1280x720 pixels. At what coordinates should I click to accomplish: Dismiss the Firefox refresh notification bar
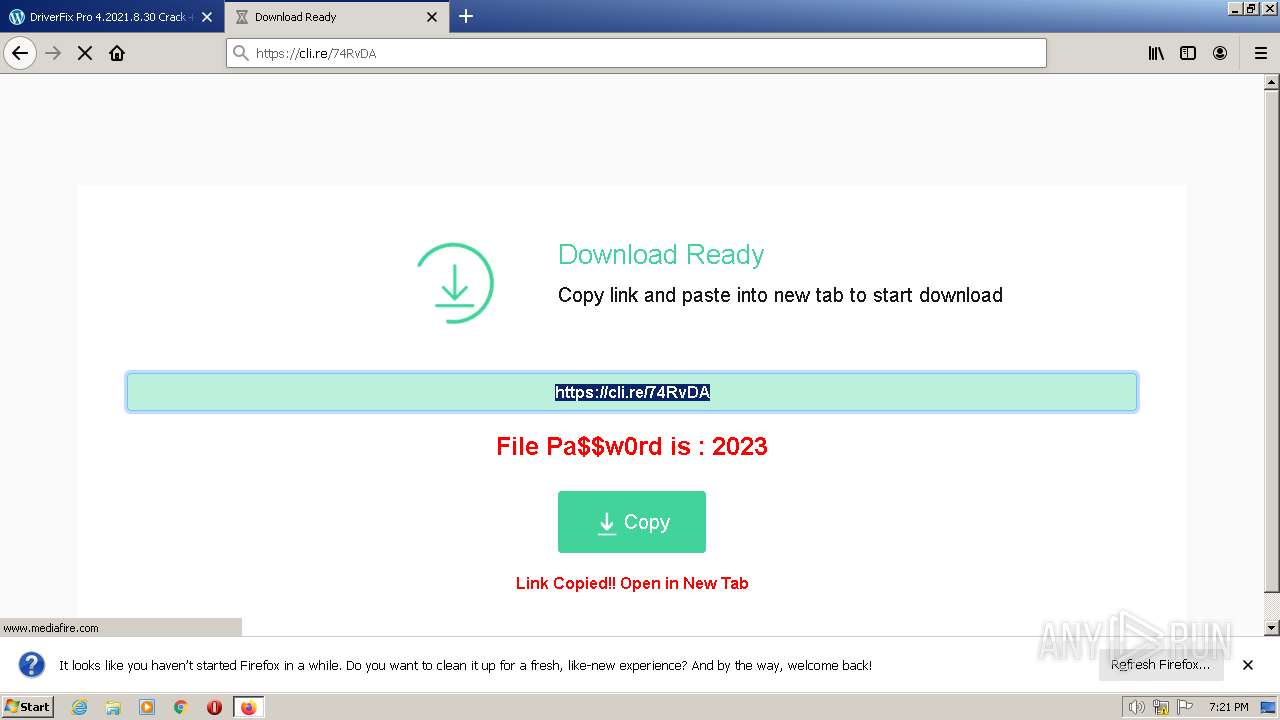tap(1248, 665)
